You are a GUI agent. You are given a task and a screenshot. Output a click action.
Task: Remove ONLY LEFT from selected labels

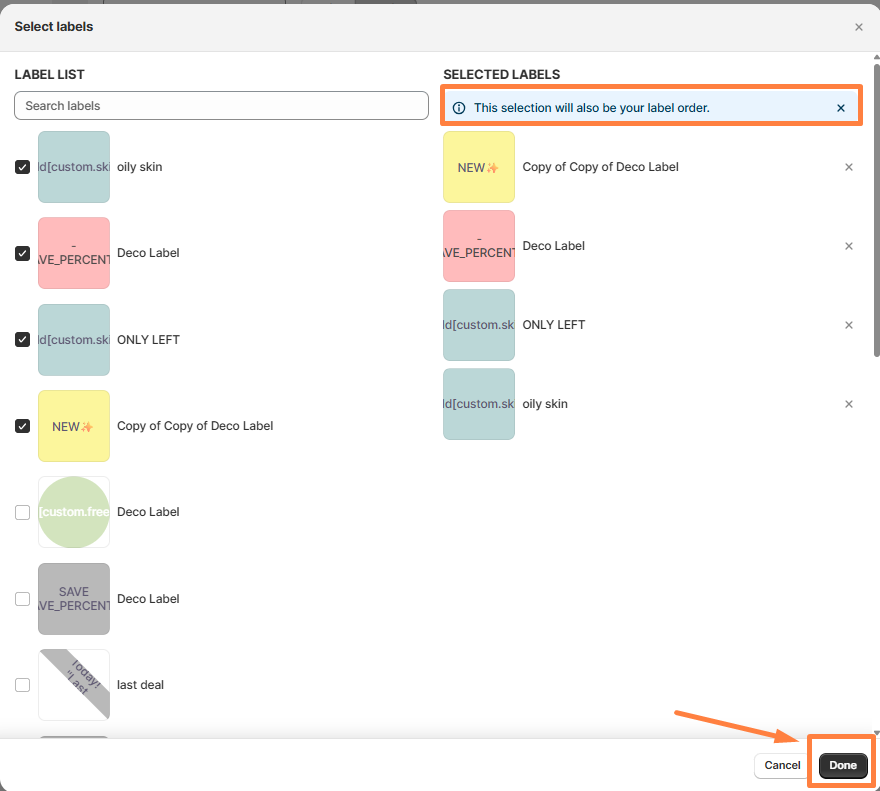[x=849, y=325]
